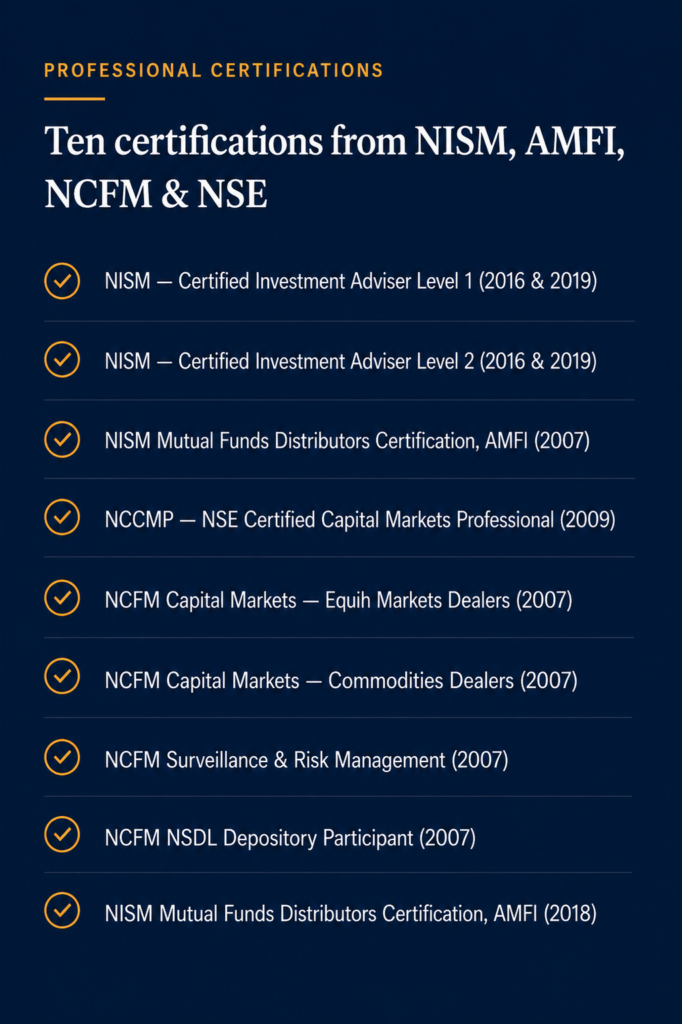Click NISM Mutual Funds Distributors Certification (2018) text
Viewport: 682px width, 1024px height.
click(x=351, y=914)
